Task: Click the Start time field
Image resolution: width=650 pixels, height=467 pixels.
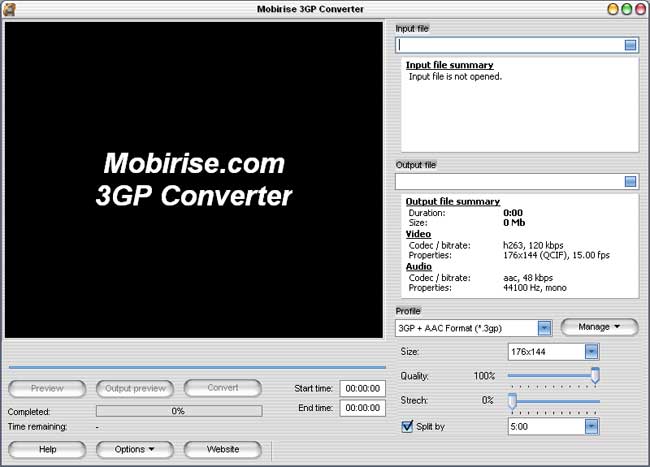Action: pyautogui.click(x=363, y=389)
